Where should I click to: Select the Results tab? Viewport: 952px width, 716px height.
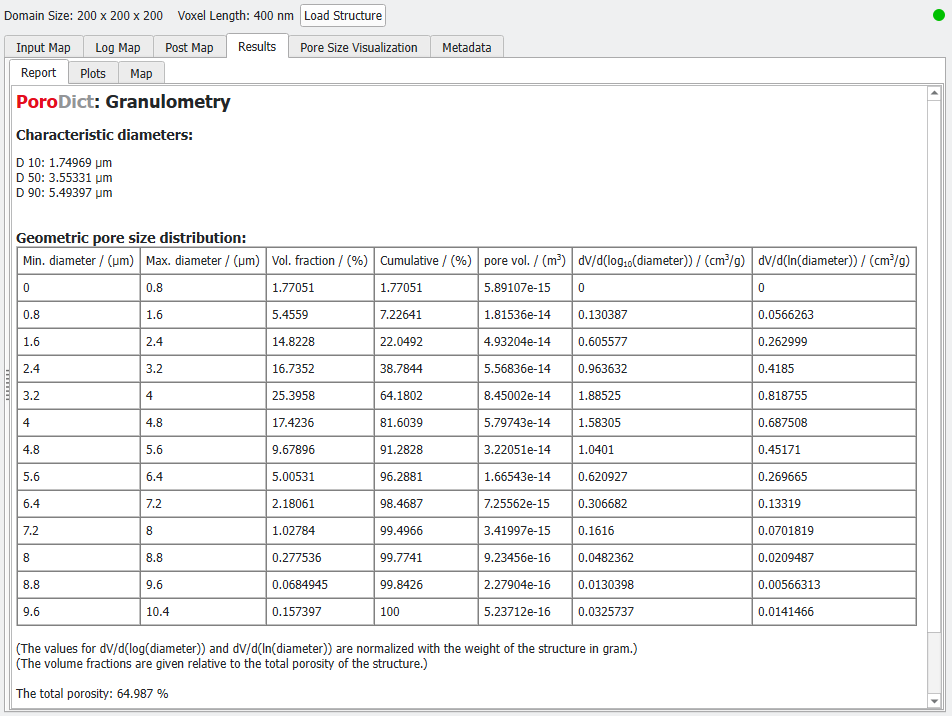257,47
